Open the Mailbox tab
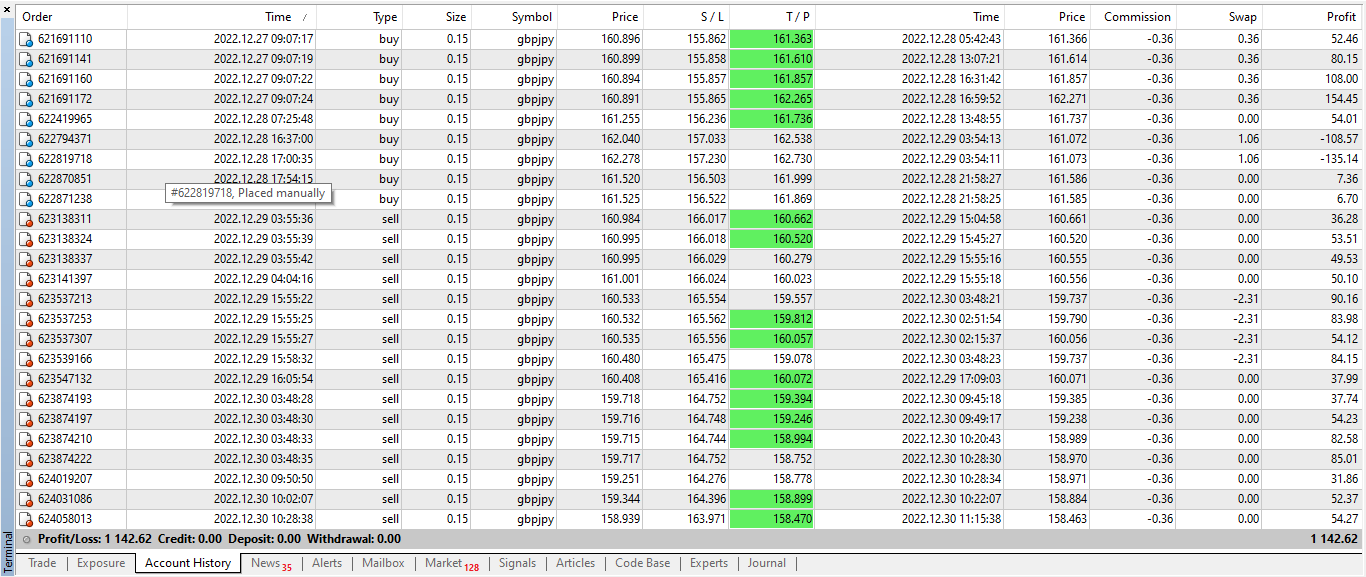Viewport: 1366px width, 577px height. 383,563
